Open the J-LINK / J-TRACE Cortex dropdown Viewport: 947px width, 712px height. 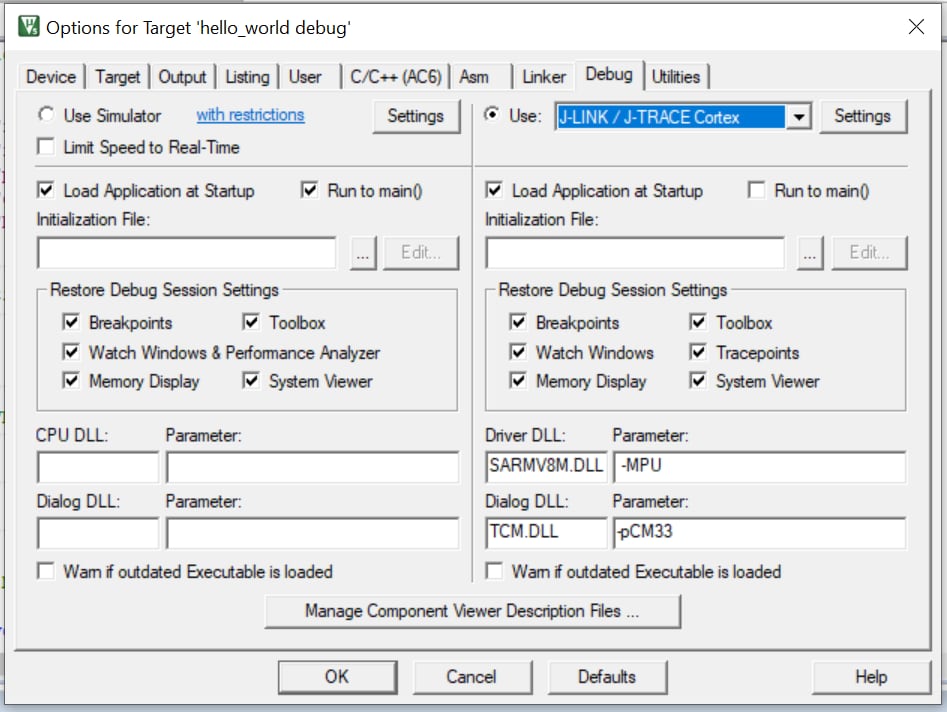797,117
